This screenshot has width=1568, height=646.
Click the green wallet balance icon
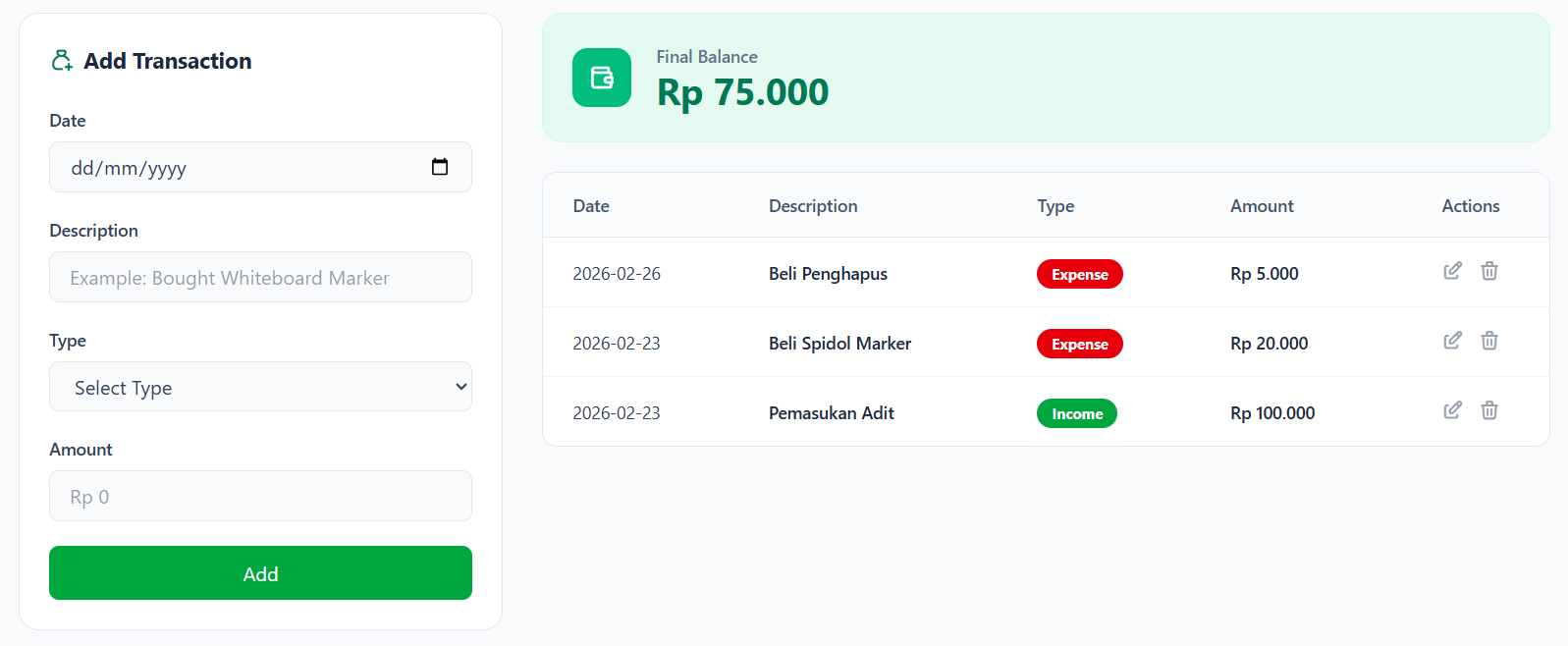click(x=602, y=78)
